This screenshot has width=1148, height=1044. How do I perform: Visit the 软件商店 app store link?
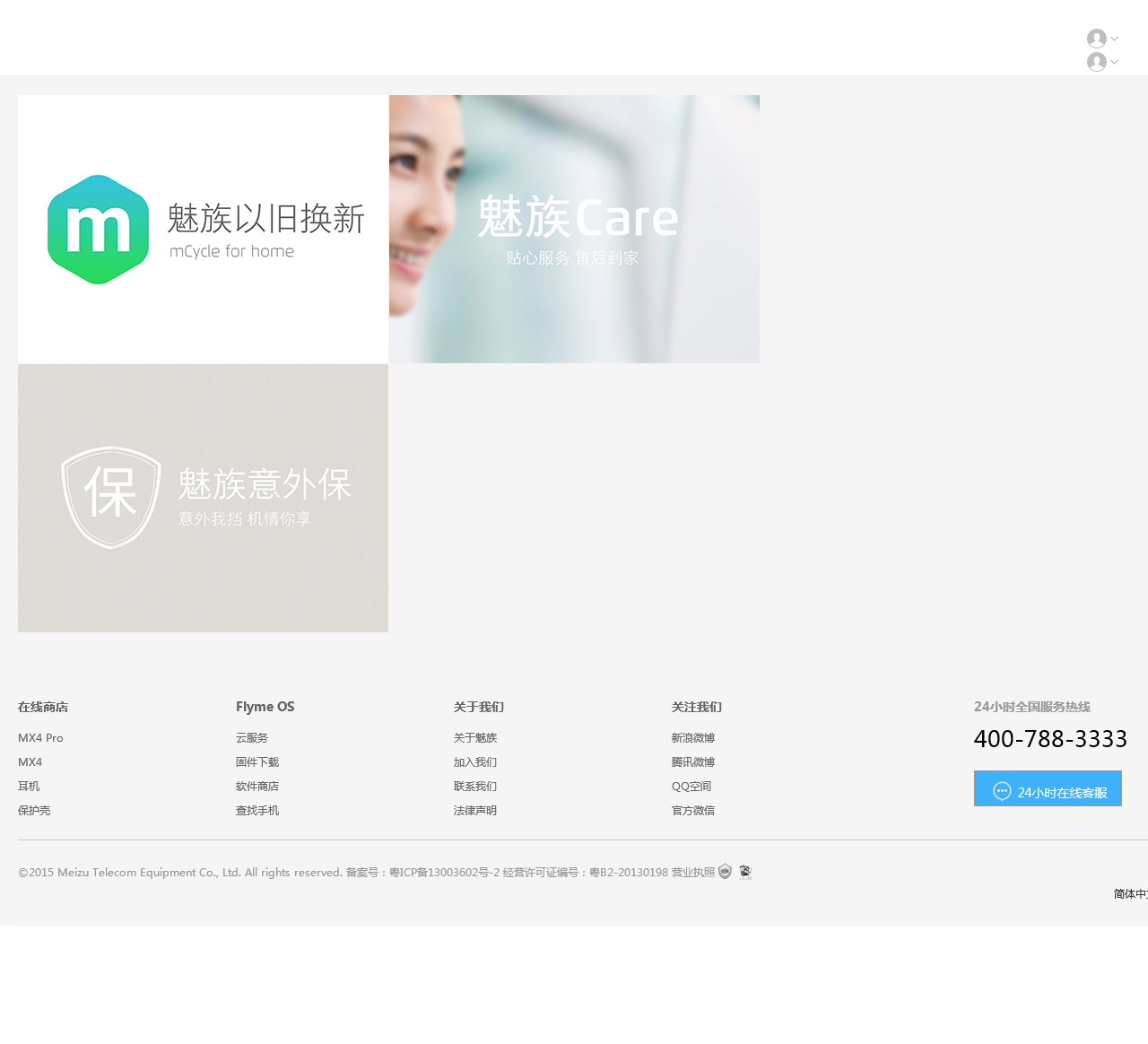tap(257, 787)
